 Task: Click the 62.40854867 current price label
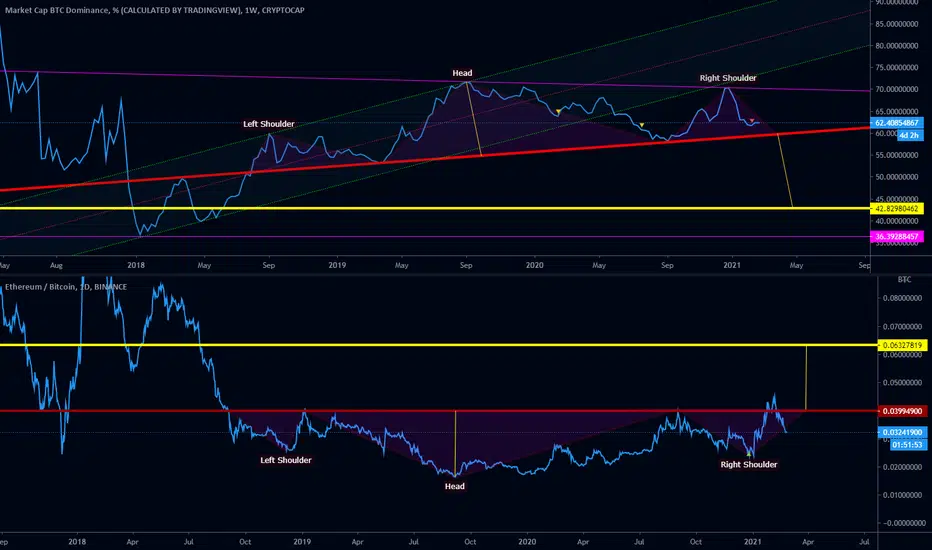(897, 123)
